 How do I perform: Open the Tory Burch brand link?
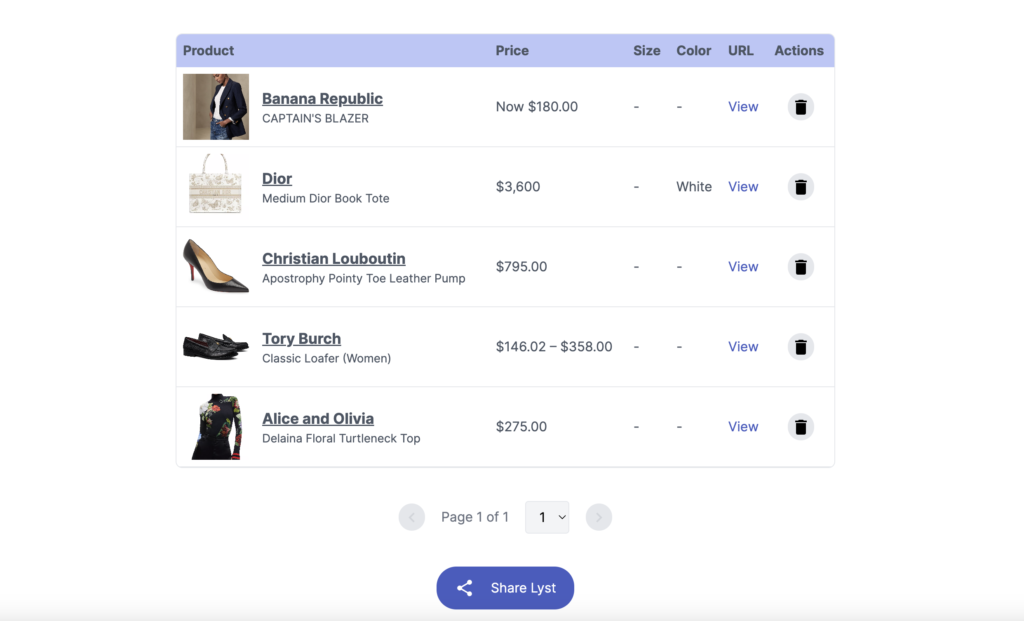[x=301, y=338]
